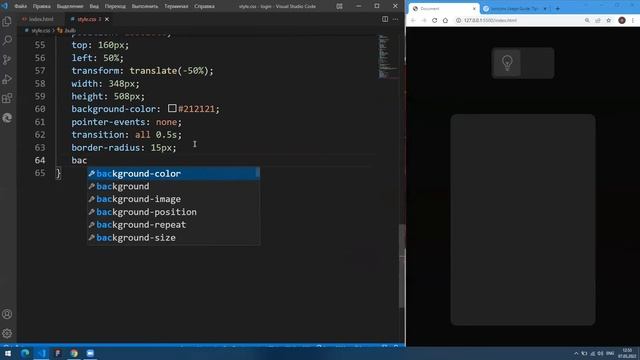This screenshot has width=640, height=360.
Task: Open the Выделение menu
Action: [x=70, y=6]
